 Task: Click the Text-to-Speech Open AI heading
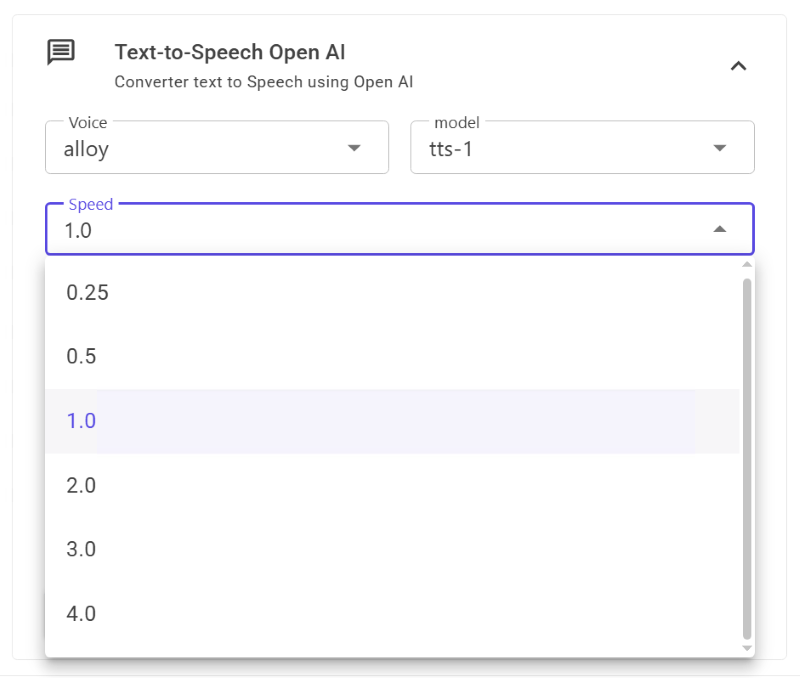pos(230,52)
